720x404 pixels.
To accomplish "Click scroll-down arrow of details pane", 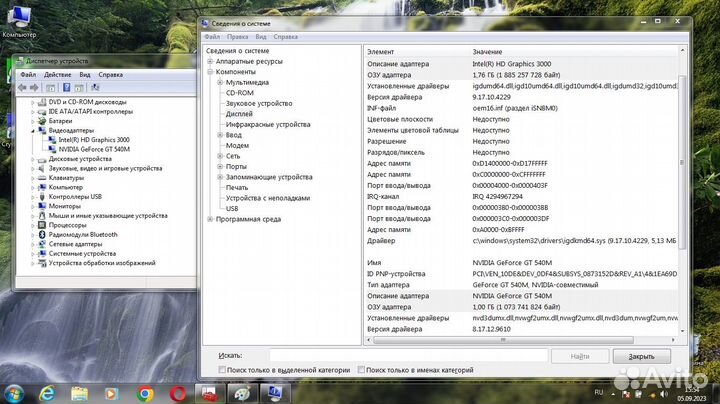I will click(x=682, y=331).
